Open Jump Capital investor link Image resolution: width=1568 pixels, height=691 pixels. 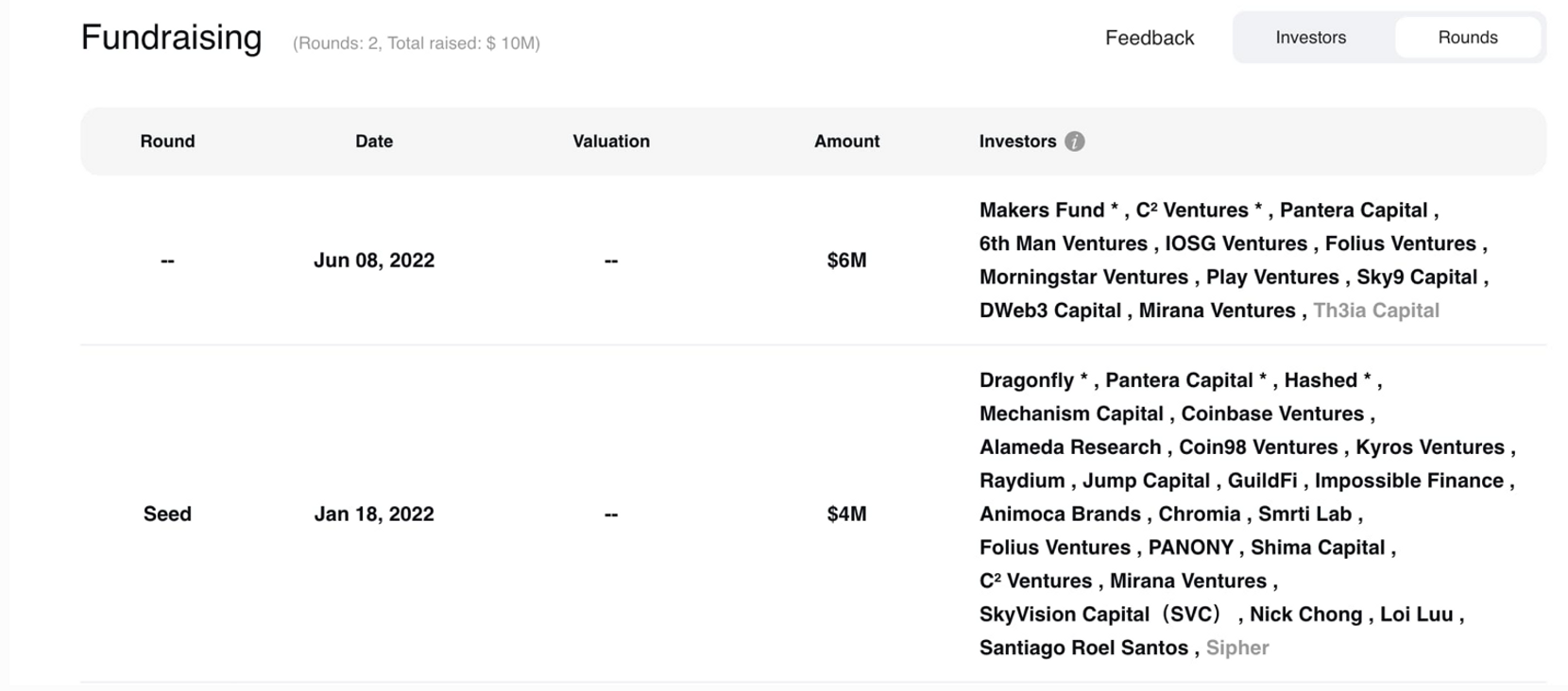click(1146, 481)
